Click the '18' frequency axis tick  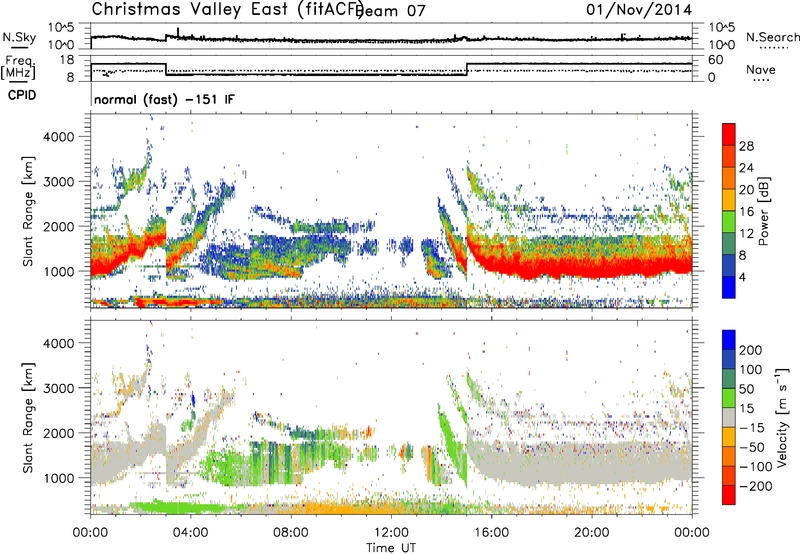(x=67, y=60)
